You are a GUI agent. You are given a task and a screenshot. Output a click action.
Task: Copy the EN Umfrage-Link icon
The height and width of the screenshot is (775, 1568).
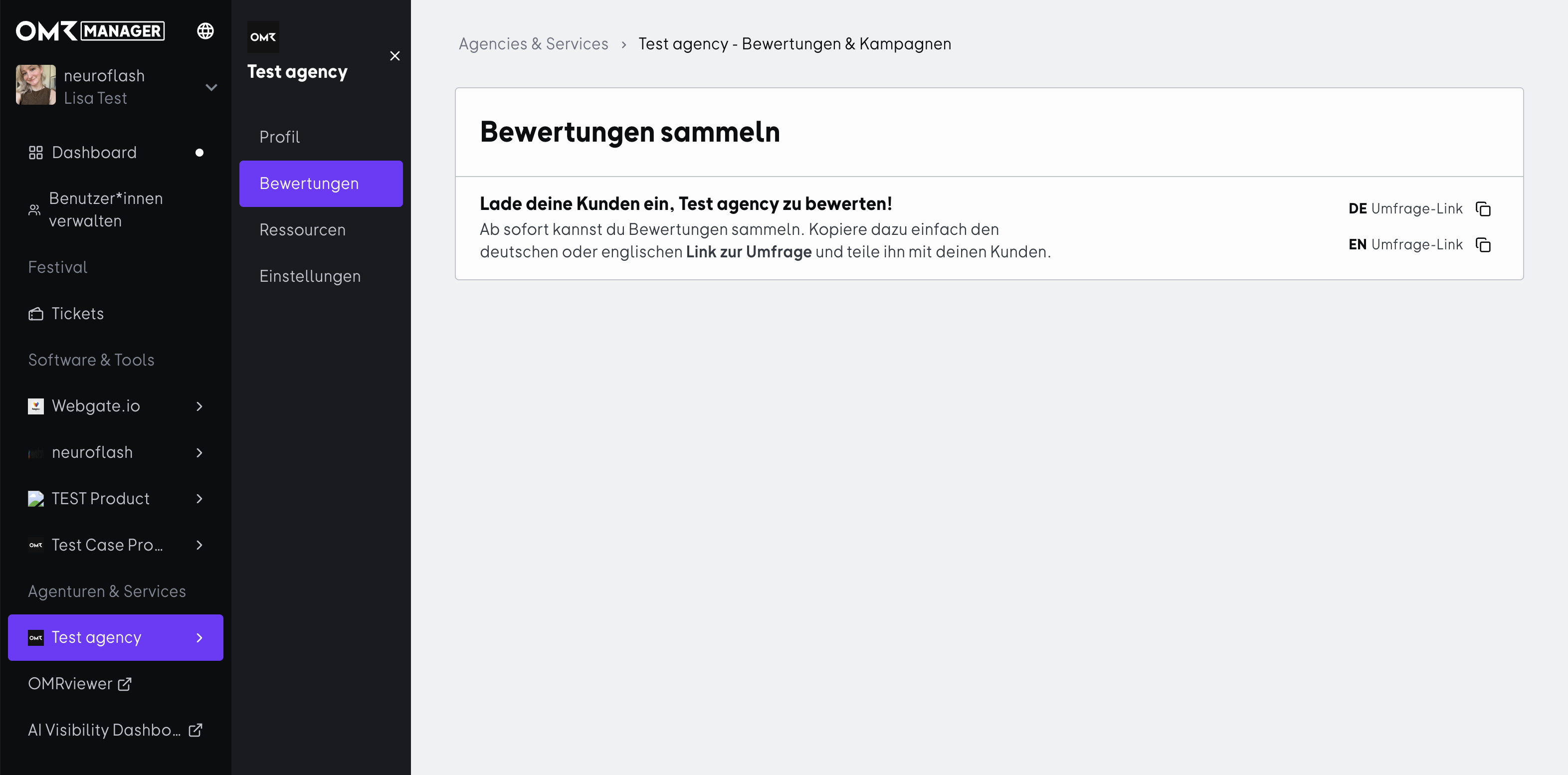tap(1483, 245)
